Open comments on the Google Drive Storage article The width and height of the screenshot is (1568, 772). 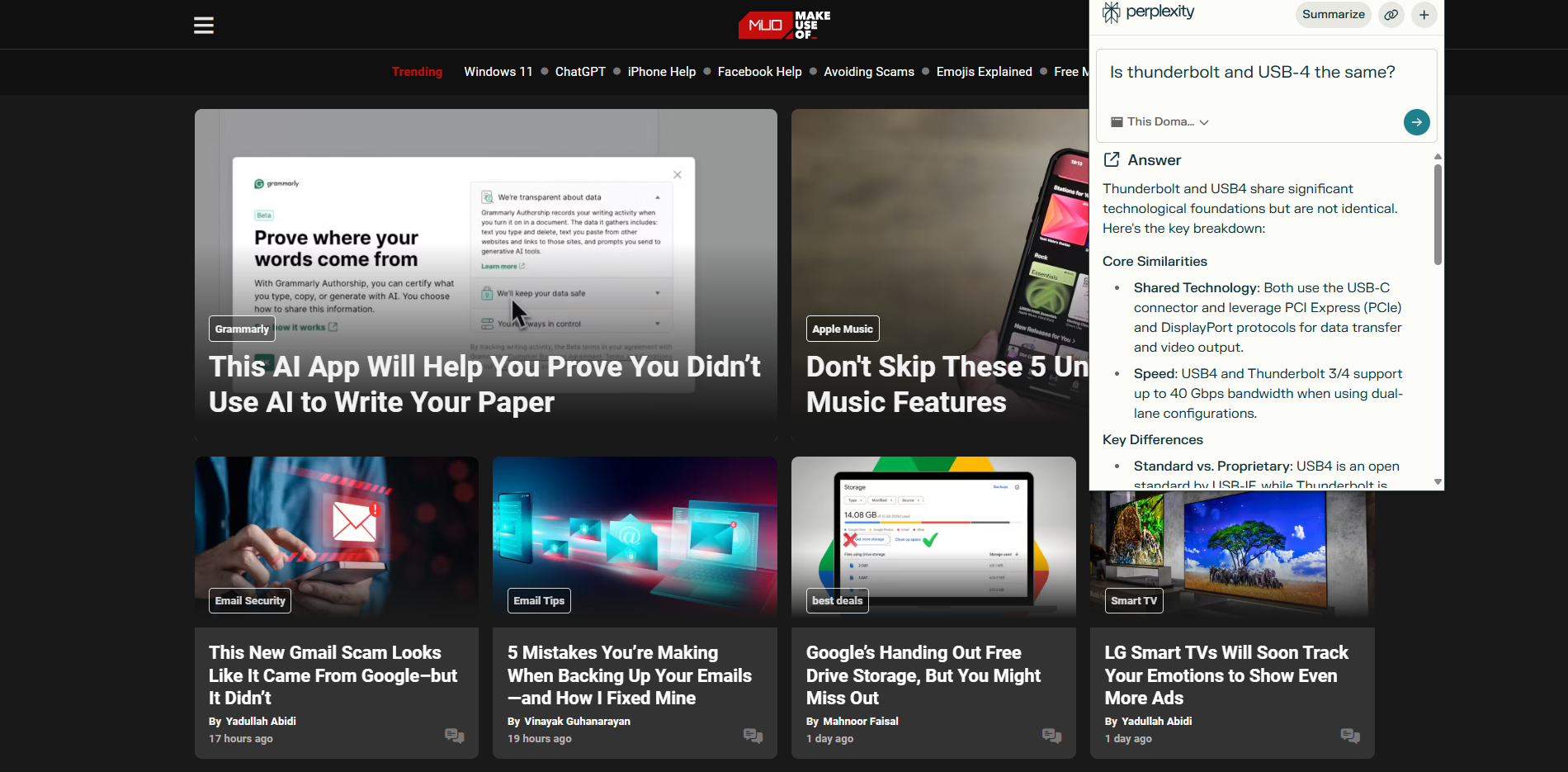(1052, 736)
